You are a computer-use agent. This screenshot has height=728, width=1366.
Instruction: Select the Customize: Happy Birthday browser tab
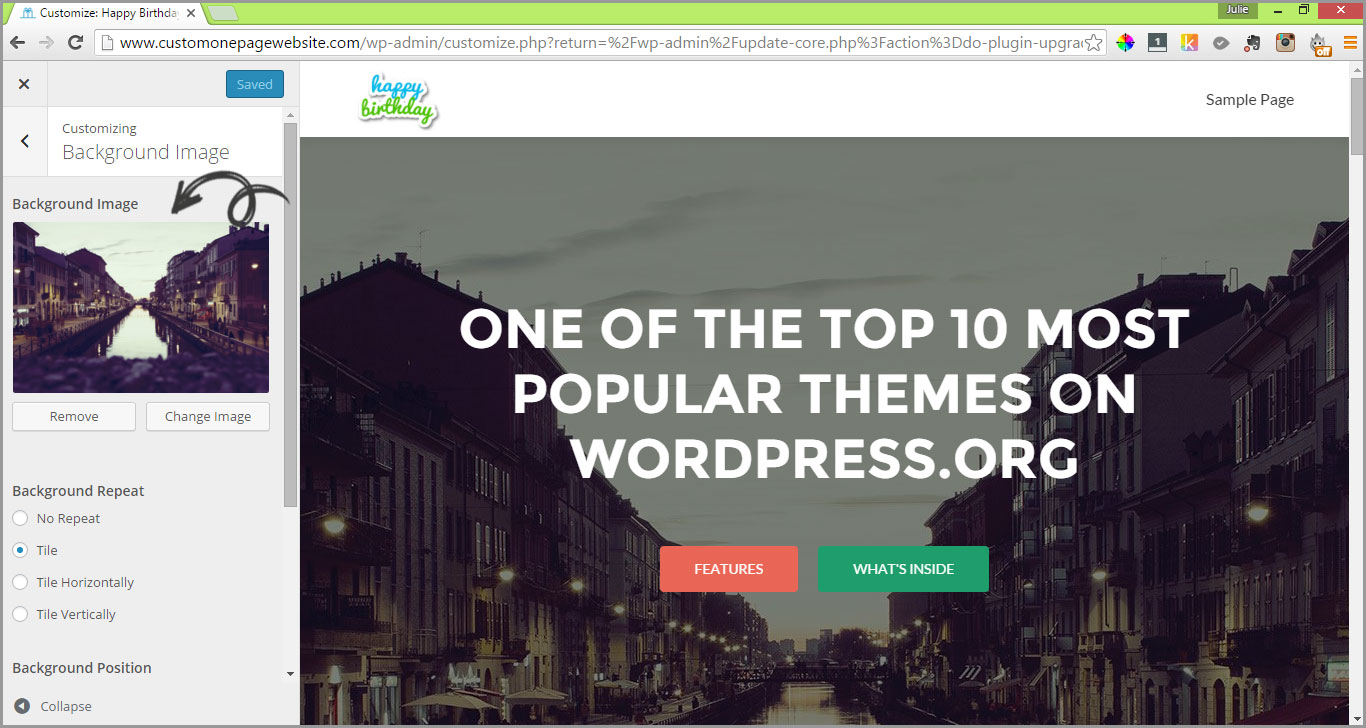click(108, 13)
